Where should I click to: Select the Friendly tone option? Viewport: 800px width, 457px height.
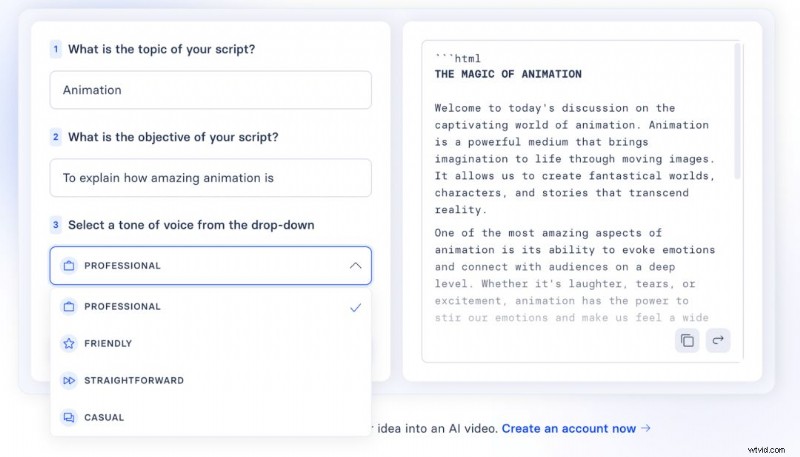coord(211,343)
